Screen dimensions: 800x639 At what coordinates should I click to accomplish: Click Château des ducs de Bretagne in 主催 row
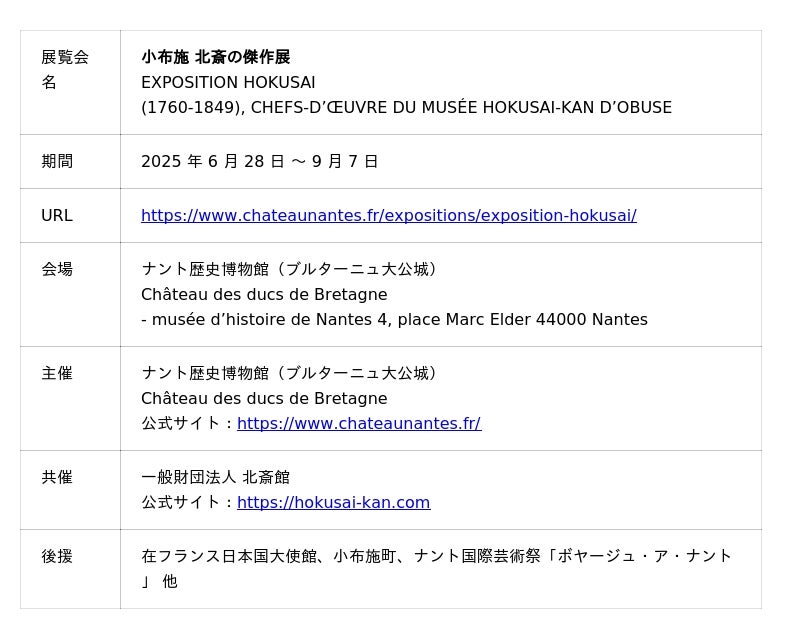click(263, 398)
